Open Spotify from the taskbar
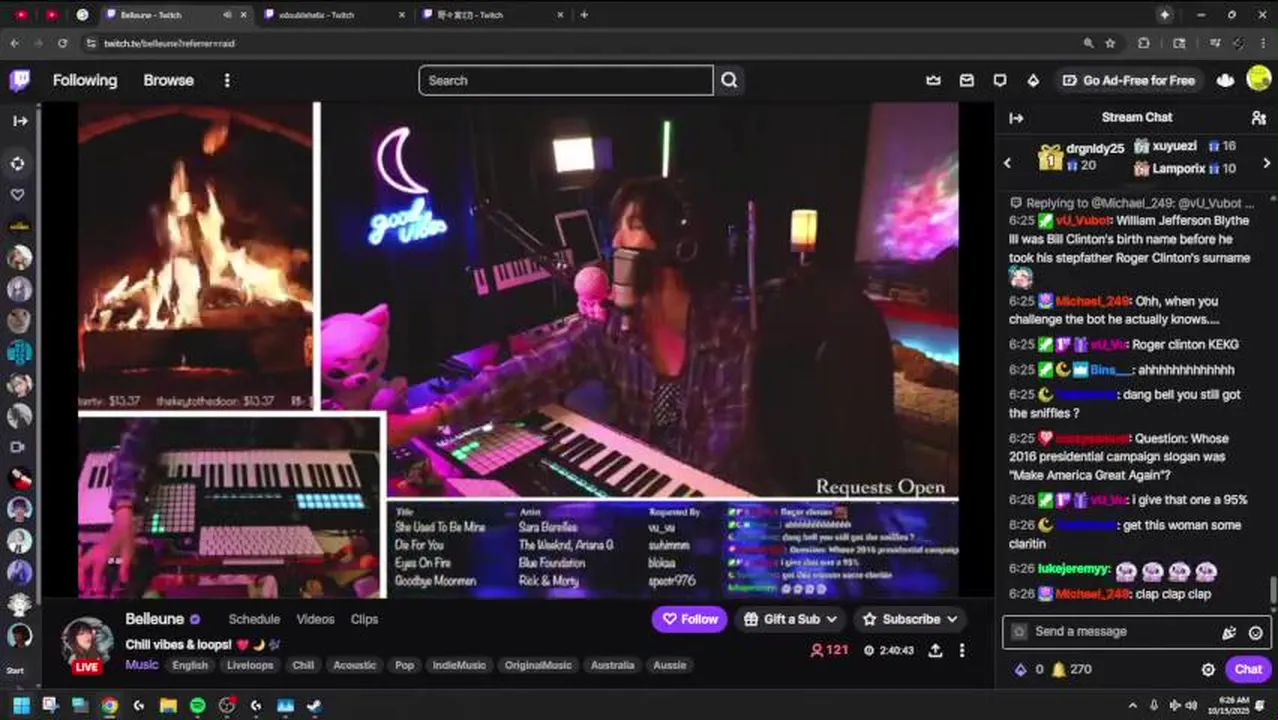 (x=197, y=705)
